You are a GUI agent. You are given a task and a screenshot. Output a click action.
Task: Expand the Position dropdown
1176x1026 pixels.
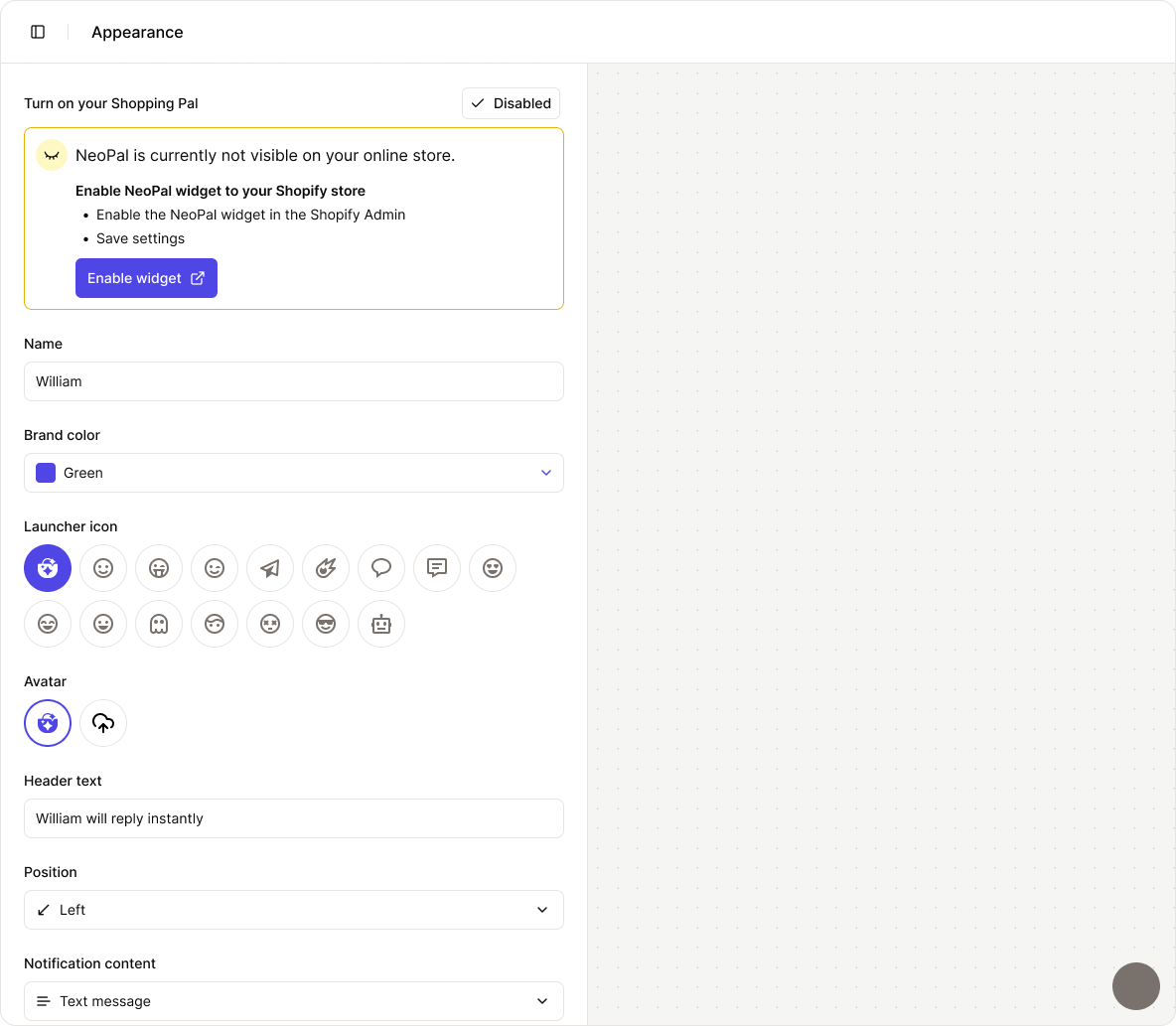coord(294,910)
